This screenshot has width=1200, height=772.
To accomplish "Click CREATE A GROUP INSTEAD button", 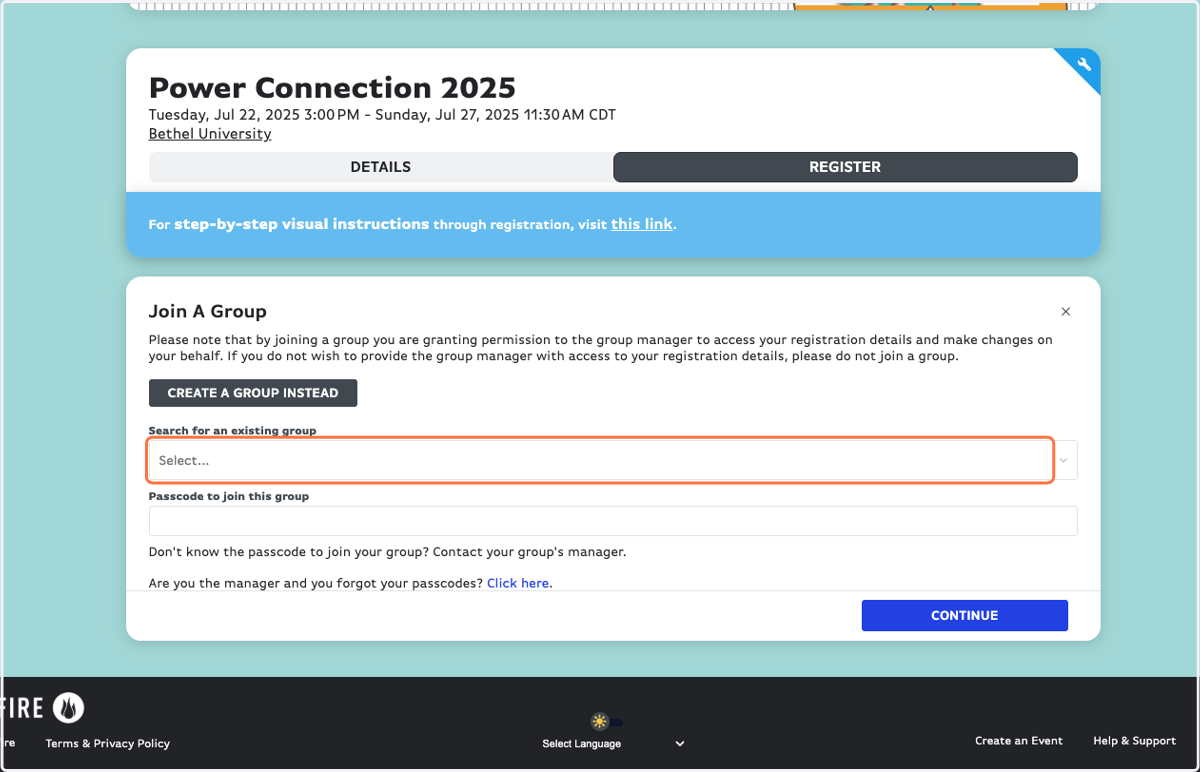I will 253,393.
